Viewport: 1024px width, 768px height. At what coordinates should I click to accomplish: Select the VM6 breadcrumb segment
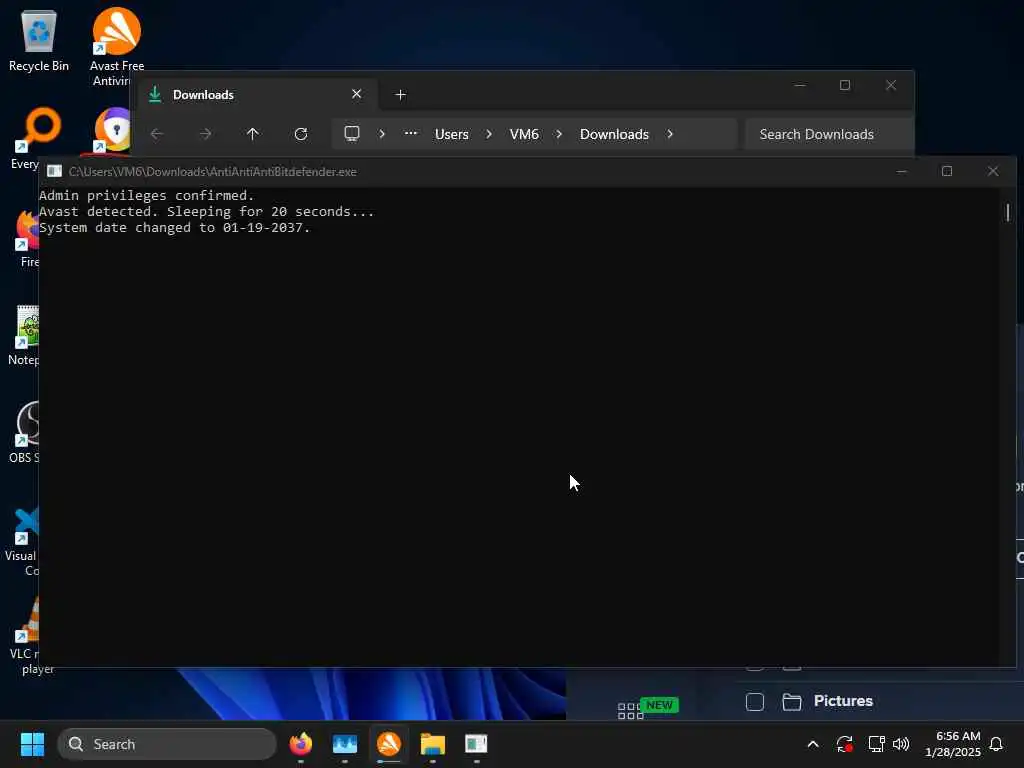pos(524,134)
